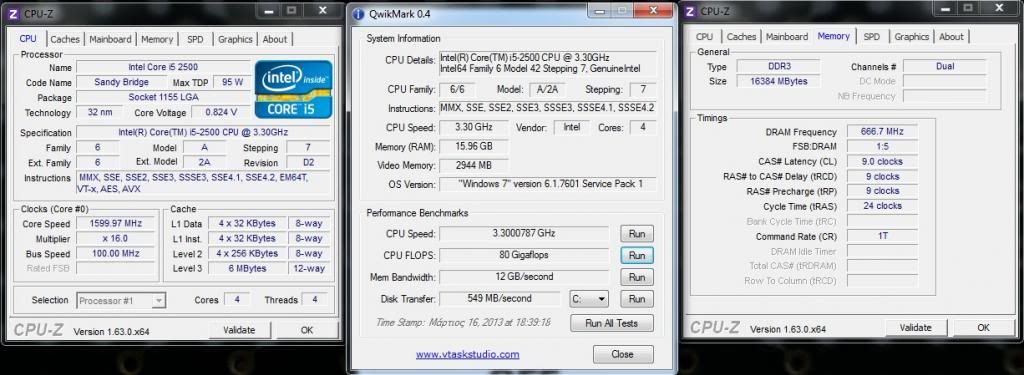Click Validate in the left CPU-Z window
The height and width of the screenshot is (375, 1024).
point(239,330)
